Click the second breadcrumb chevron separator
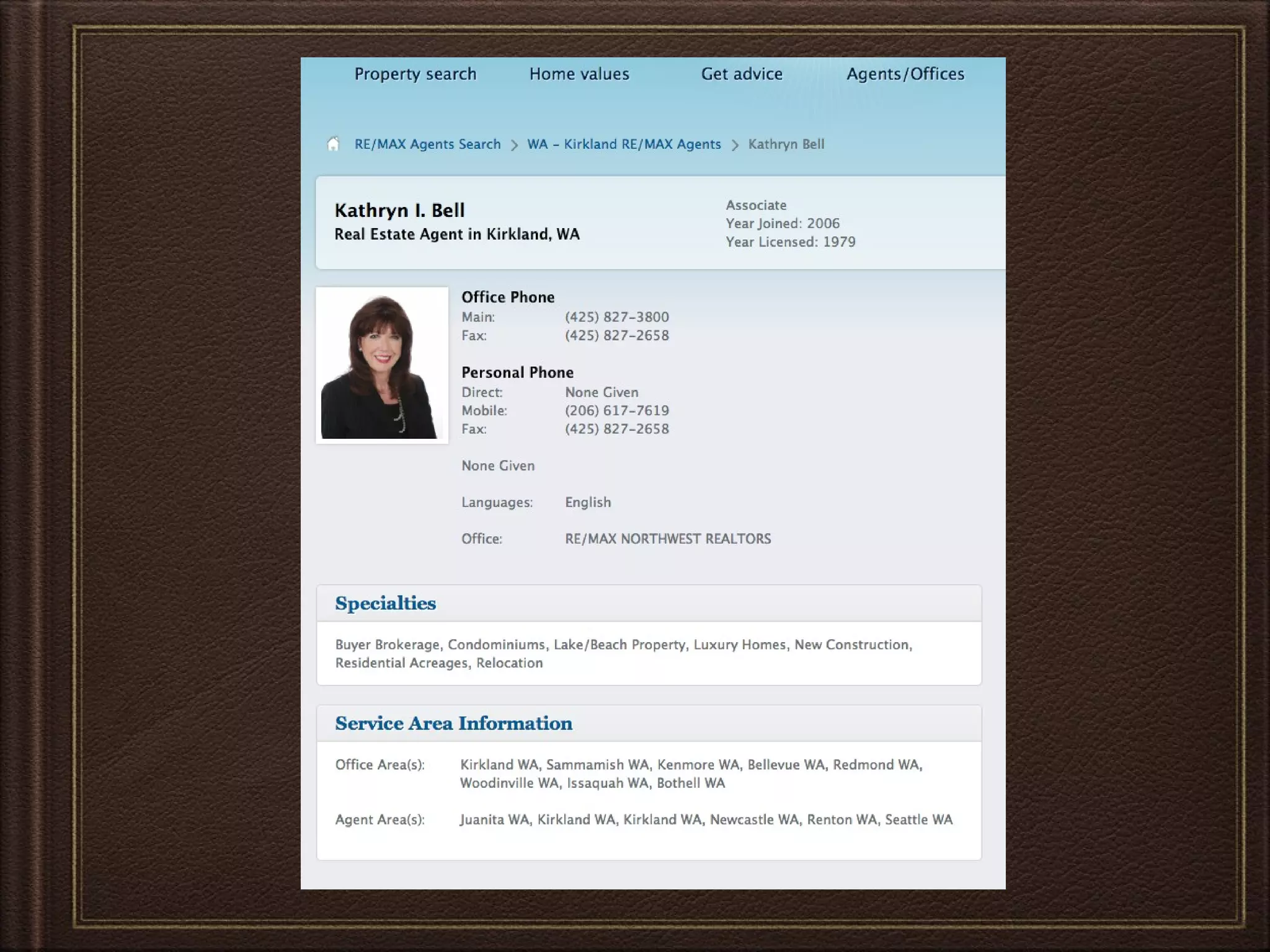This screenshot has height=952, width=1270. pos(735,145)
